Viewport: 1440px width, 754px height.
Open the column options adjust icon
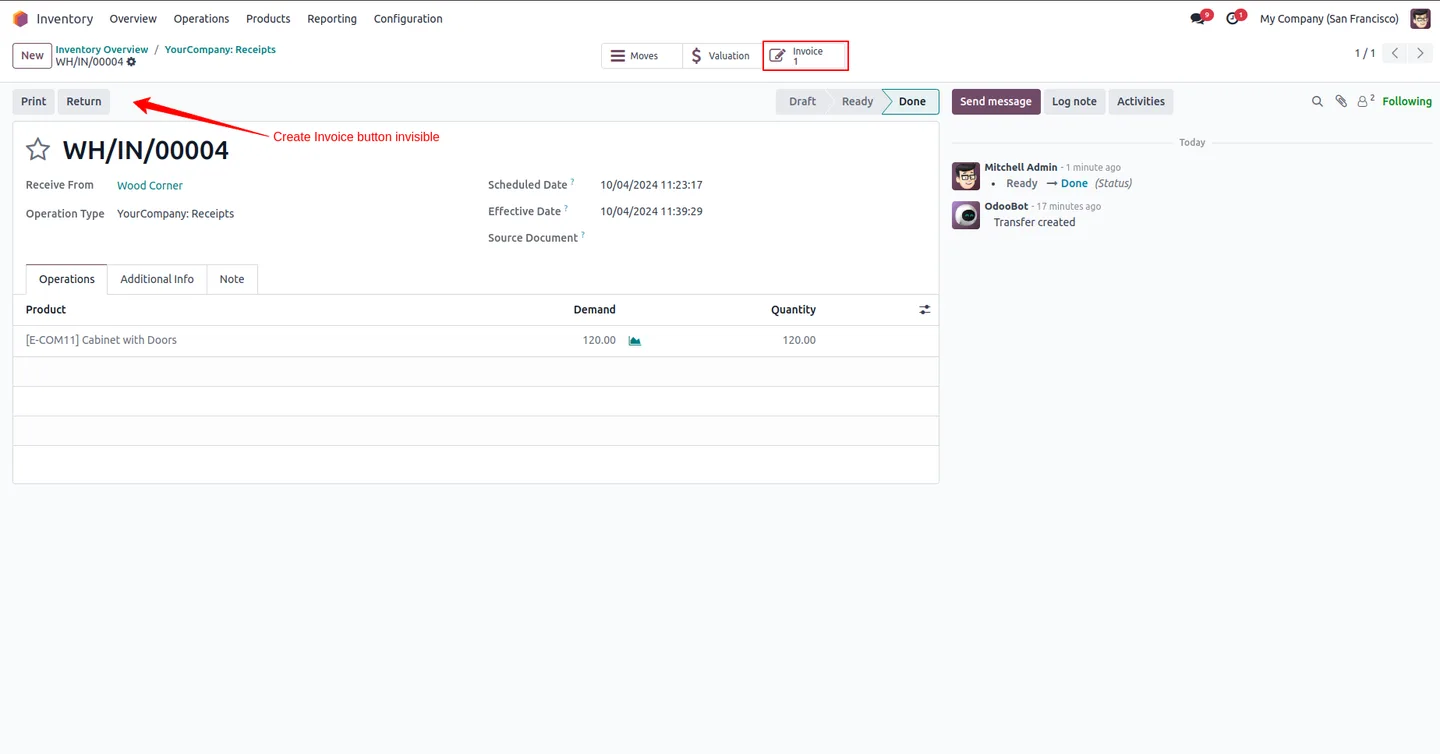point(925,310)
